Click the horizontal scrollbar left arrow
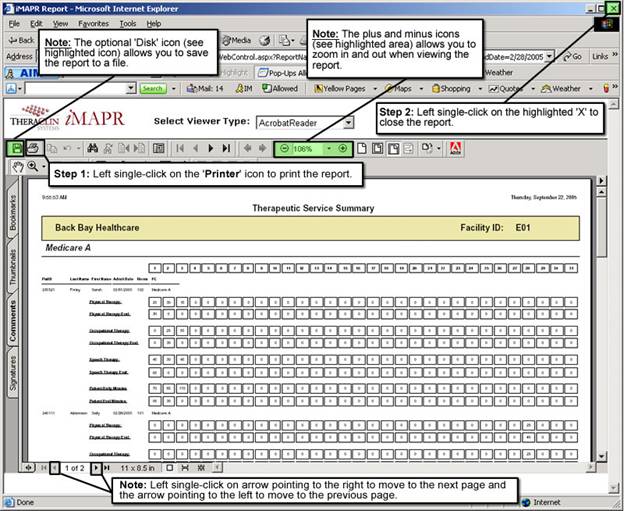 [x=217, y=468]
